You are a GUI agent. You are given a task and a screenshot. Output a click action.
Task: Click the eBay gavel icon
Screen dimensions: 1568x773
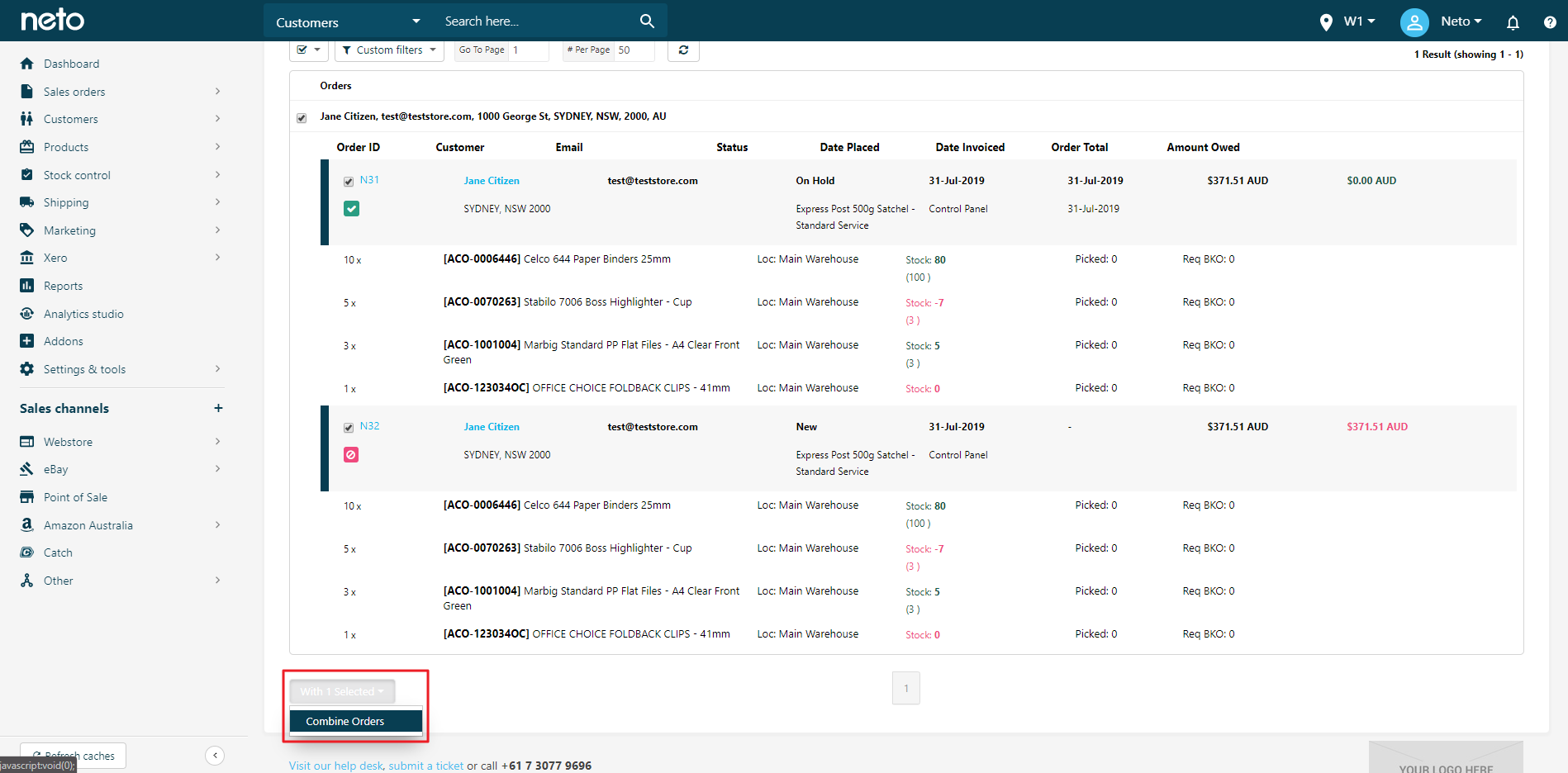click(27, 469)
